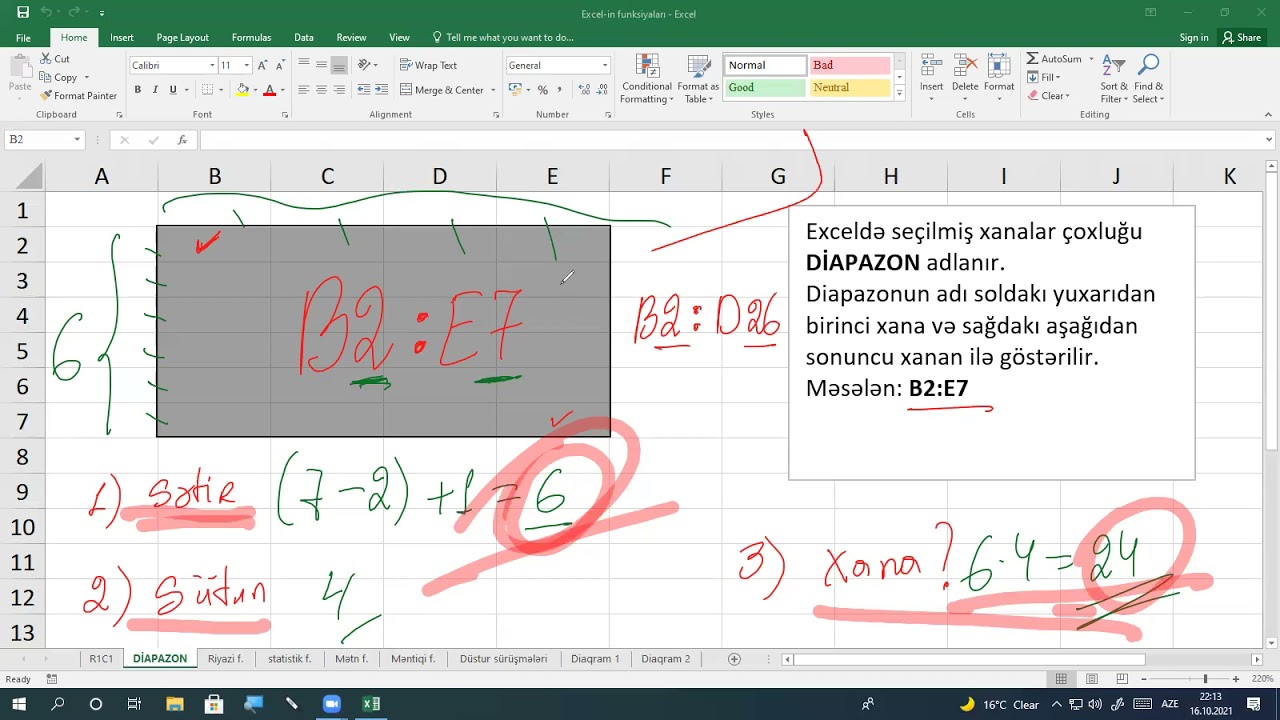Screen dimensions: 1280x720
Task: Toggle Underline formatting
Action: coord(172,90)
